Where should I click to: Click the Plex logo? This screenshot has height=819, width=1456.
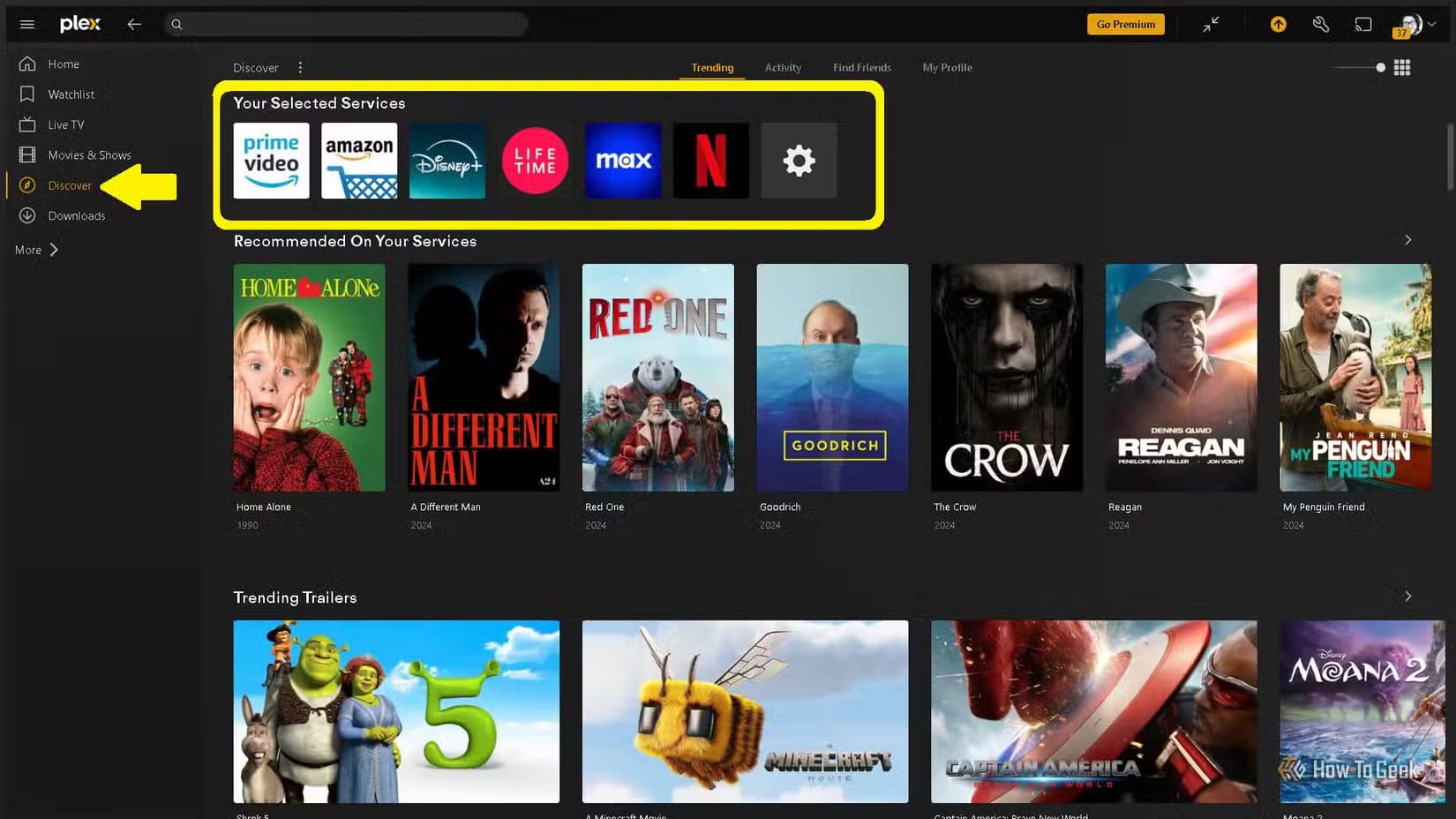[80, 24]
